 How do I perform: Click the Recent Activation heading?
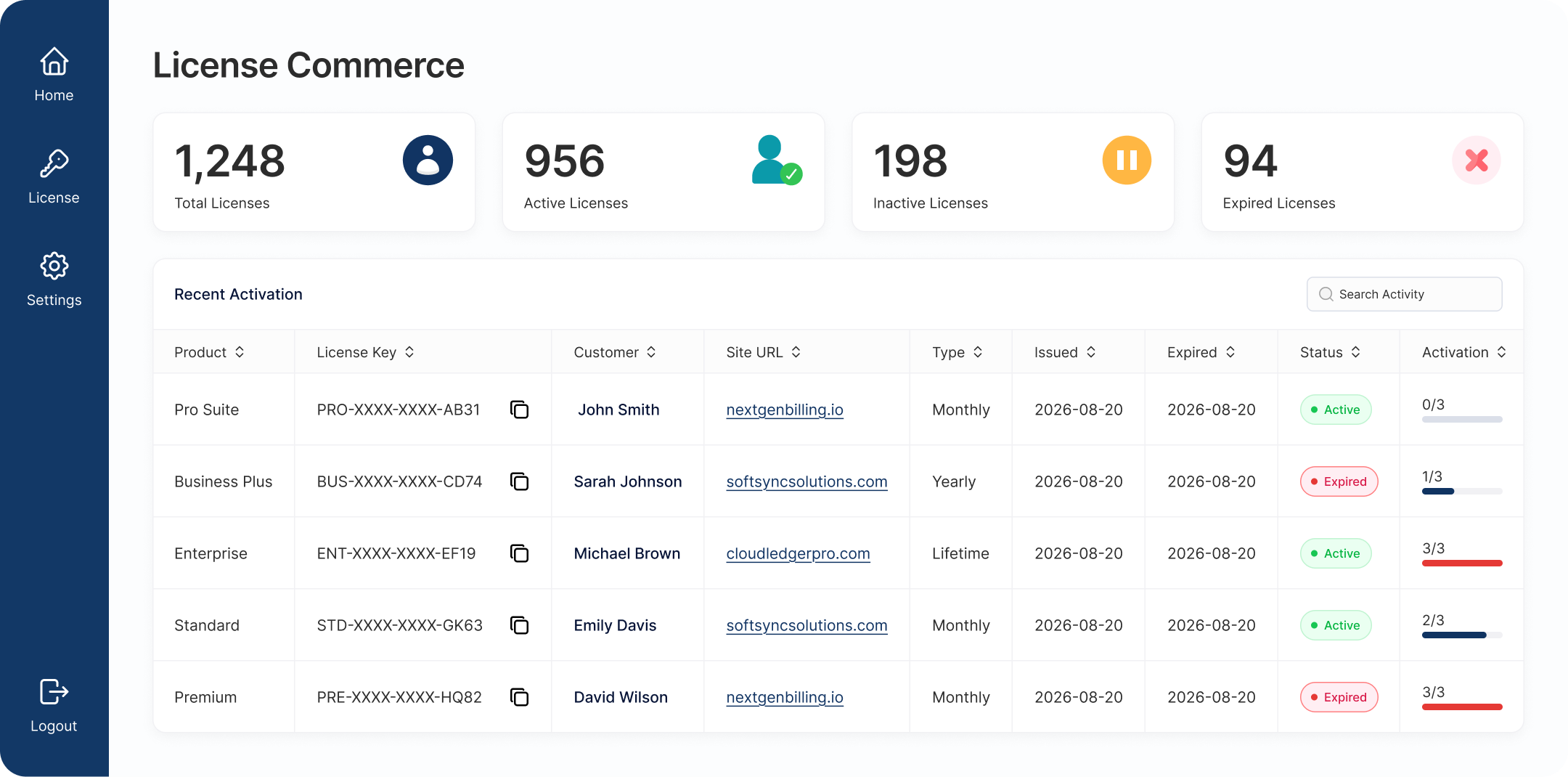pyautogui.click(x=238, y=294)
